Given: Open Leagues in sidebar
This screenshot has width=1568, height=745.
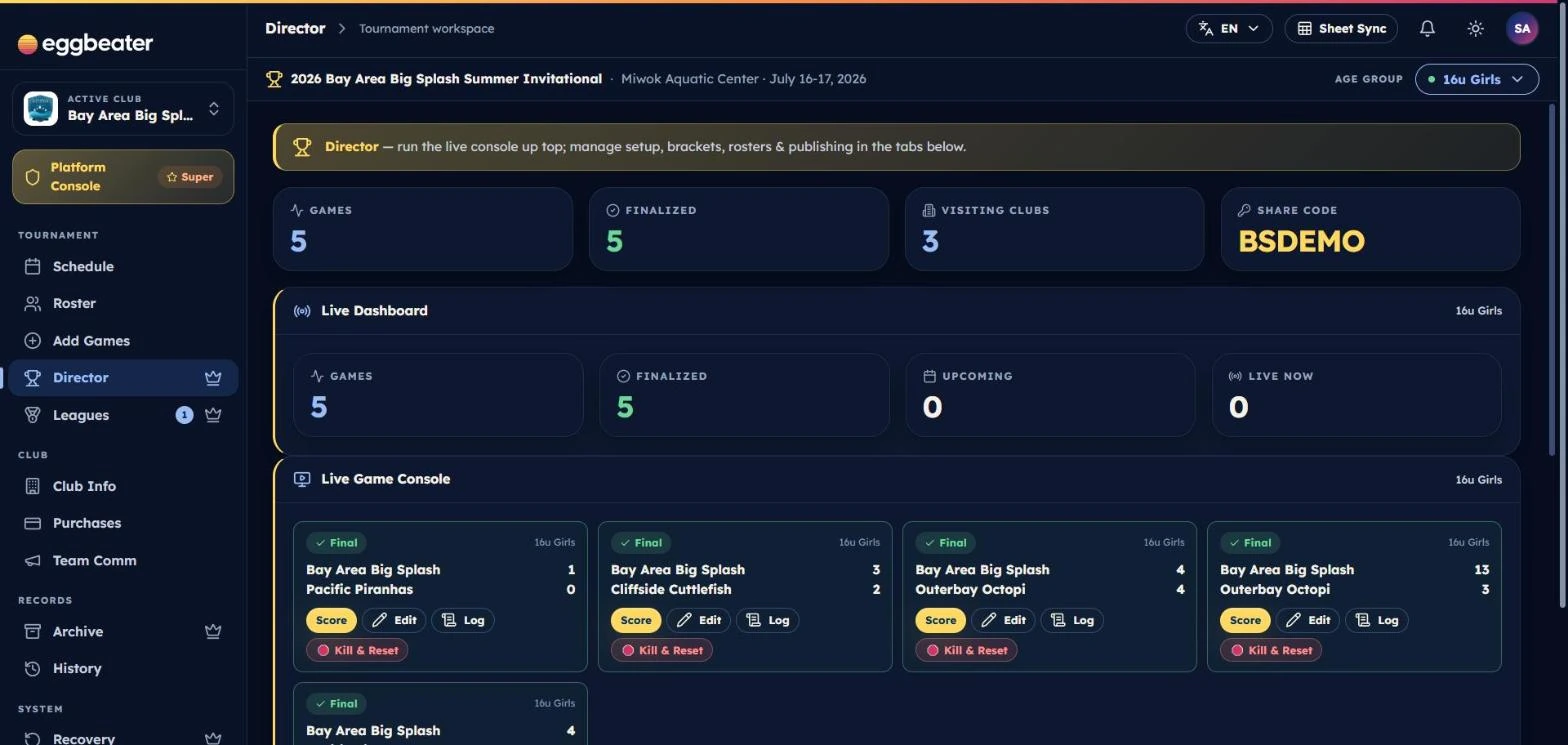Looking at the screenshot, I should click(x=123, y=415).
